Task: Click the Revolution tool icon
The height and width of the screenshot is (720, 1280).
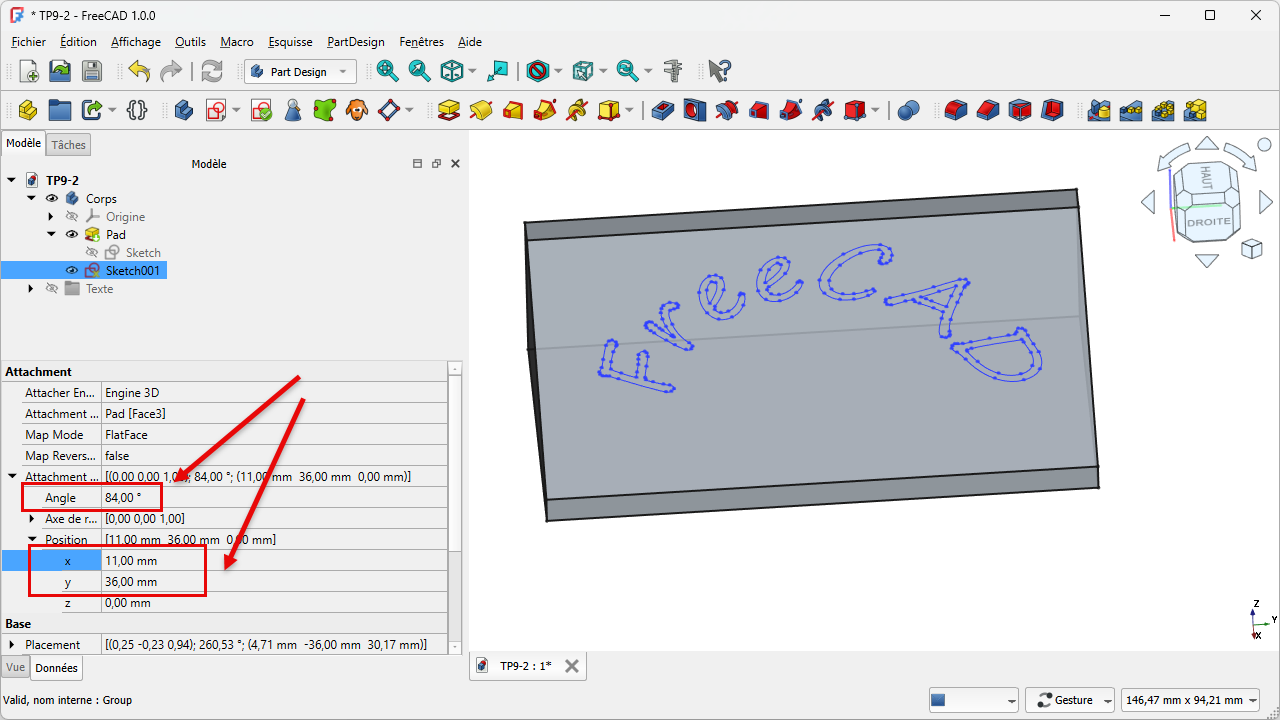Action: point(481,110)
